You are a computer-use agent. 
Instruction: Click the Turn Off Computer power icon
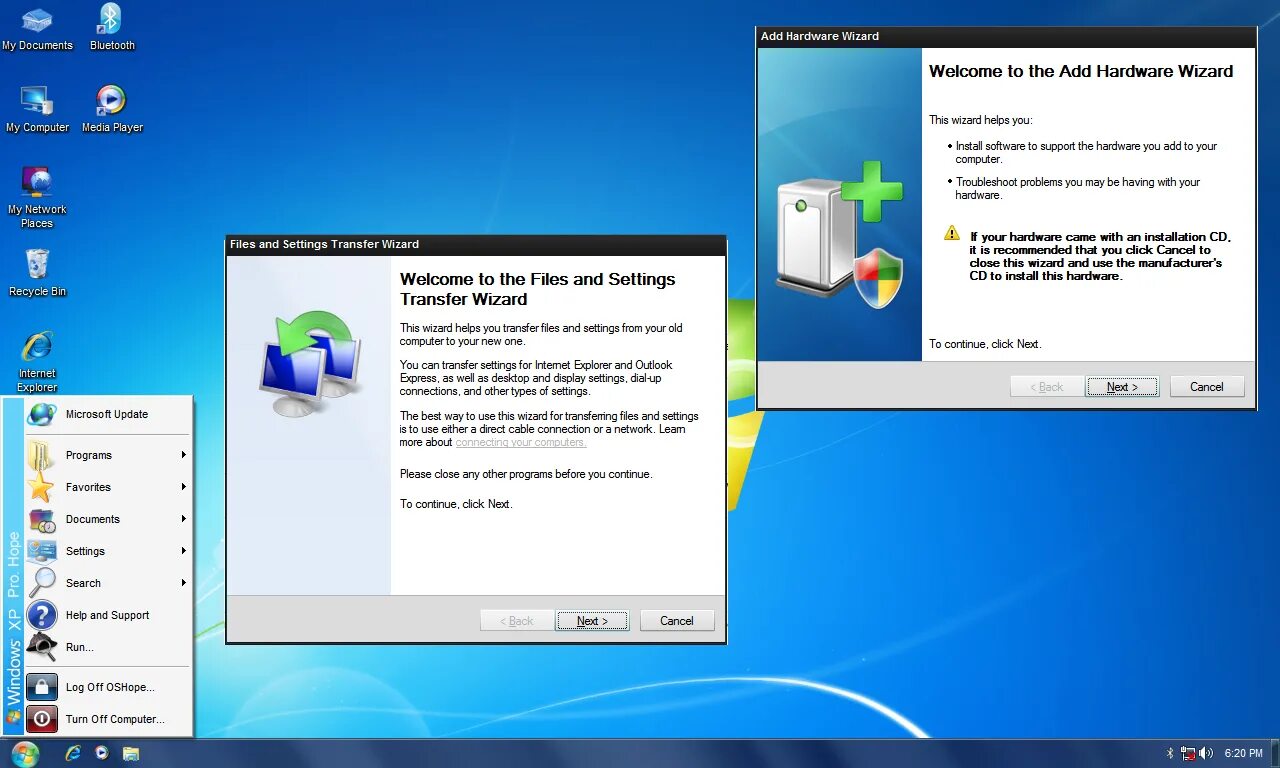pyautogui.click(x=41, y=719)
